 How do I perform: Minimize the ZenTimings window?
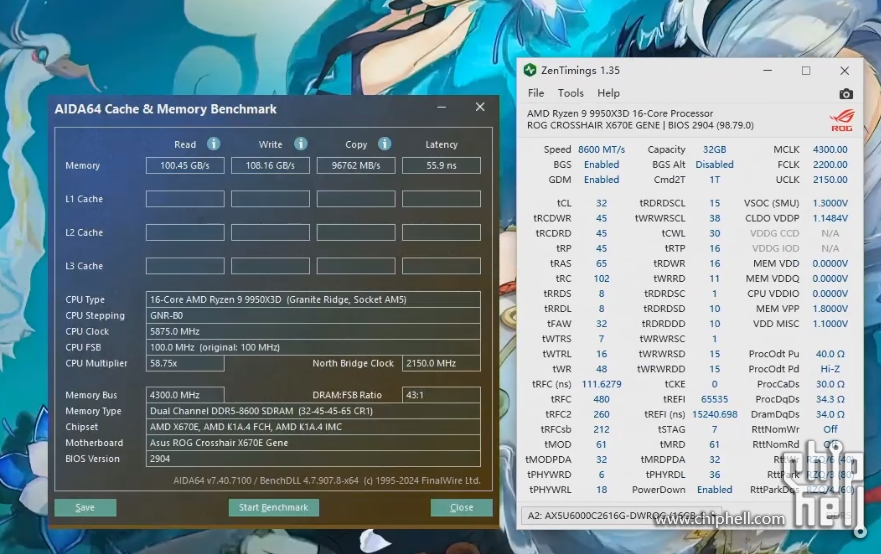point(767,71)
